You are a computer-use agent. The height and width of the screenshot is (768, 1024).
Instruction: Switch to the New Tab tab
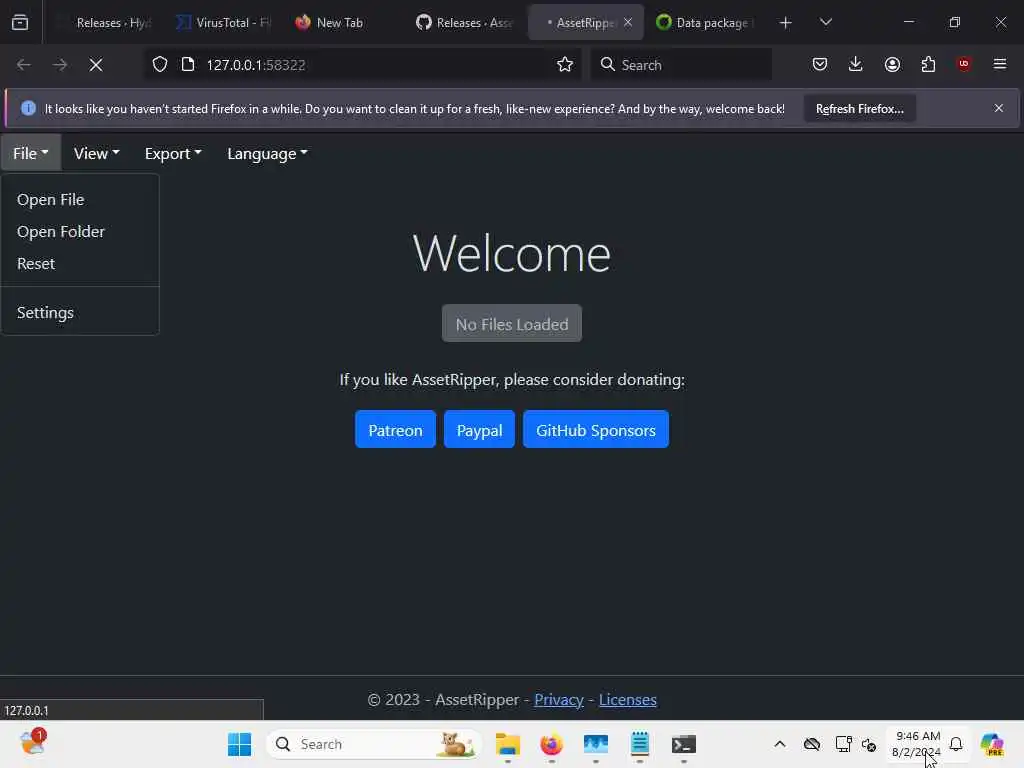[x=340, y=23]
